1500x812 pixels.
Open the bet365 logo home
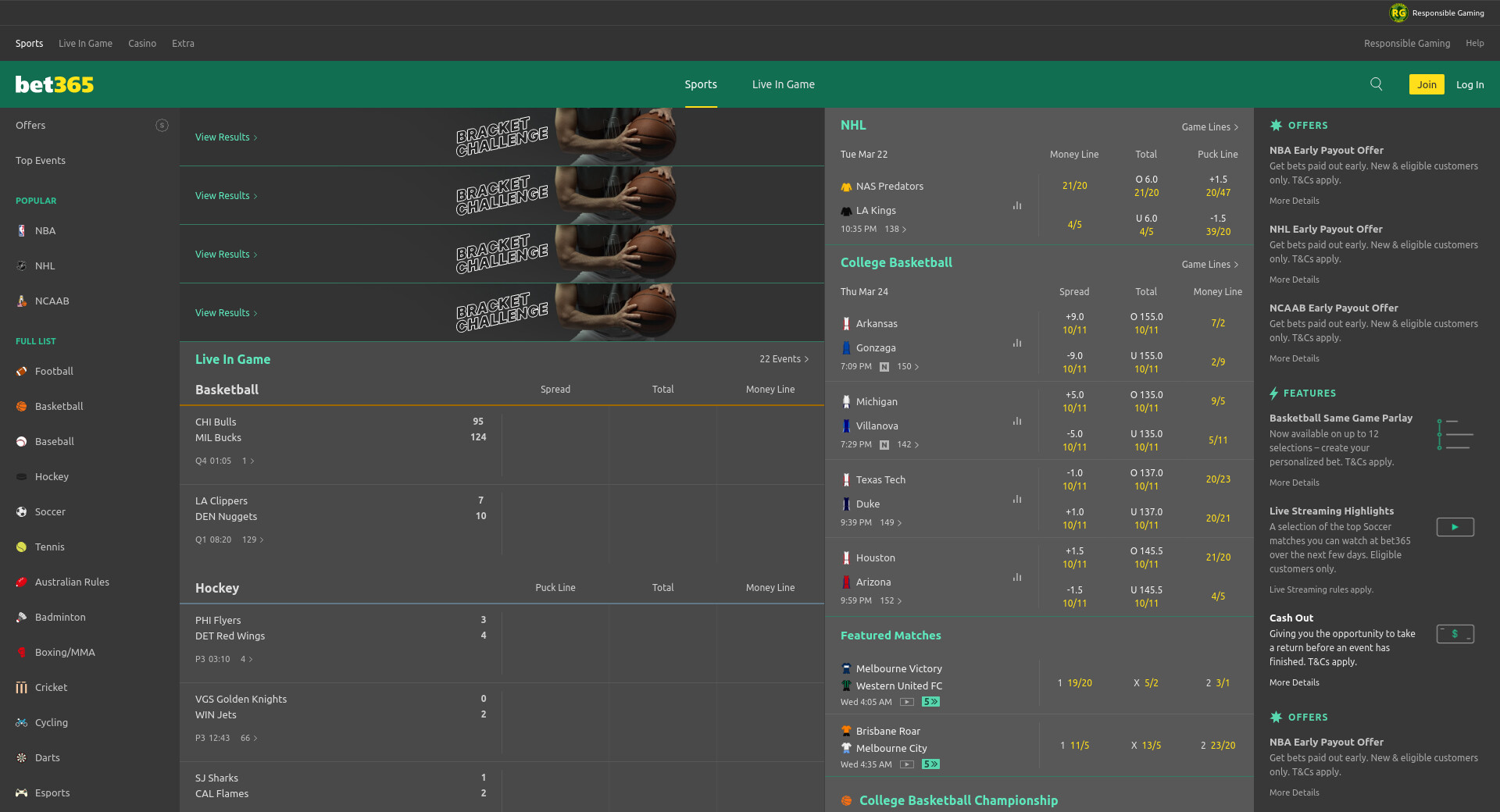coord(55,84)
